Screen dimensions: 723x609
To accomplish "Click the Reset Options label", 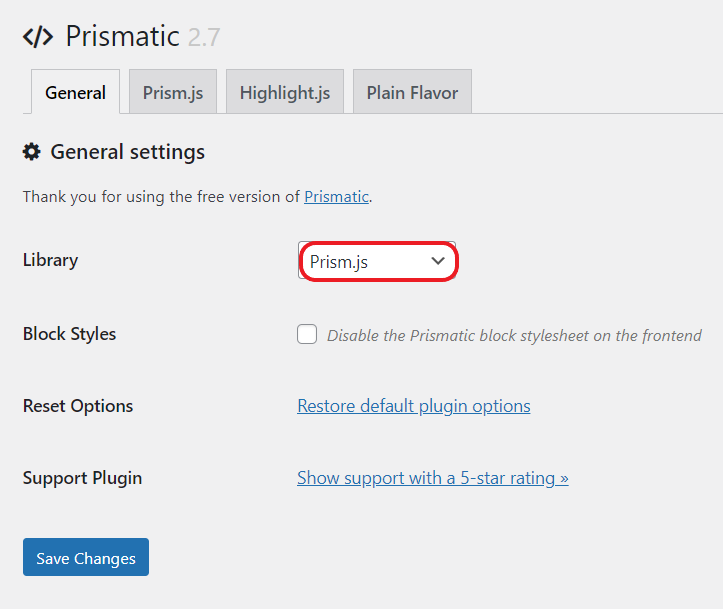I will 78,406.
